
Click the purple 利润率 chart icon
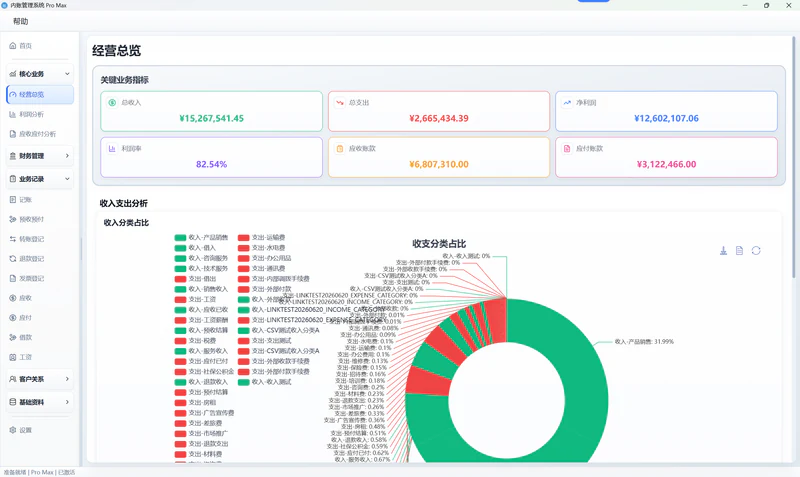[112, 148]
